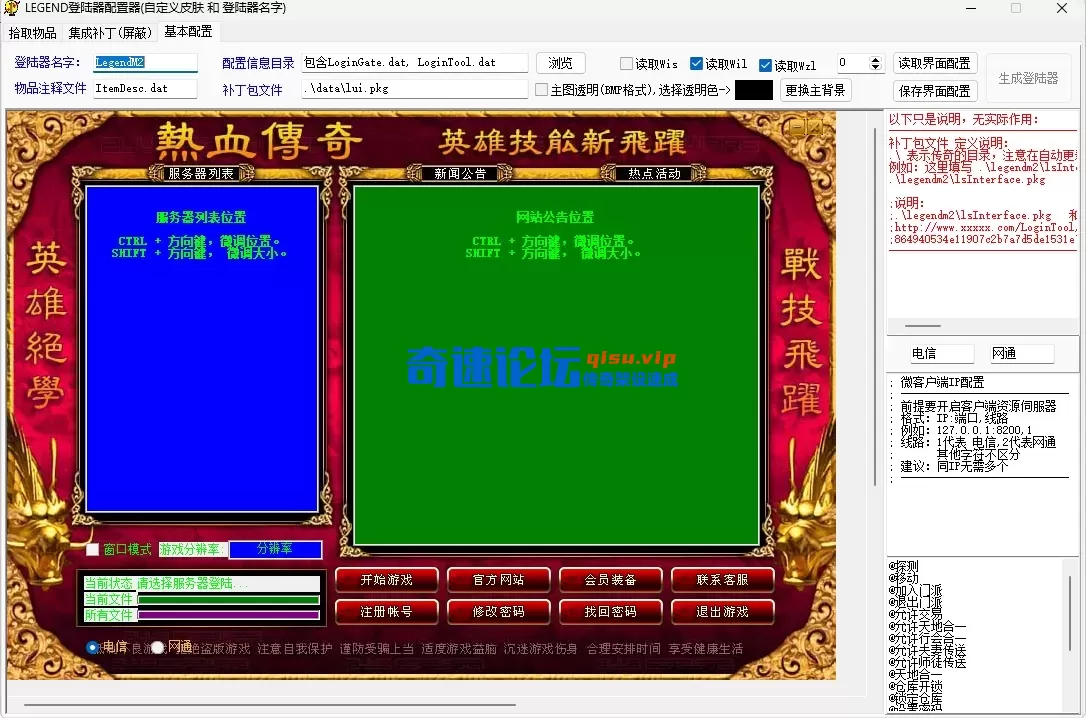Image resolution: width=1086 pixels, height=718 pixels.
Task: Select the green website notice placeholder area
Action: point(556,365)
